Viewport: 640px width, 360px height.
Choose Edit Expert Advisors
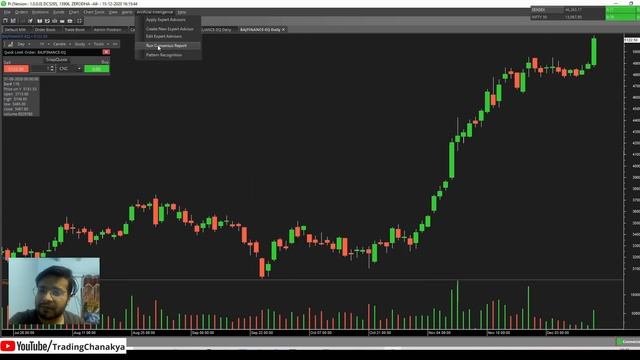click(164, 36)
